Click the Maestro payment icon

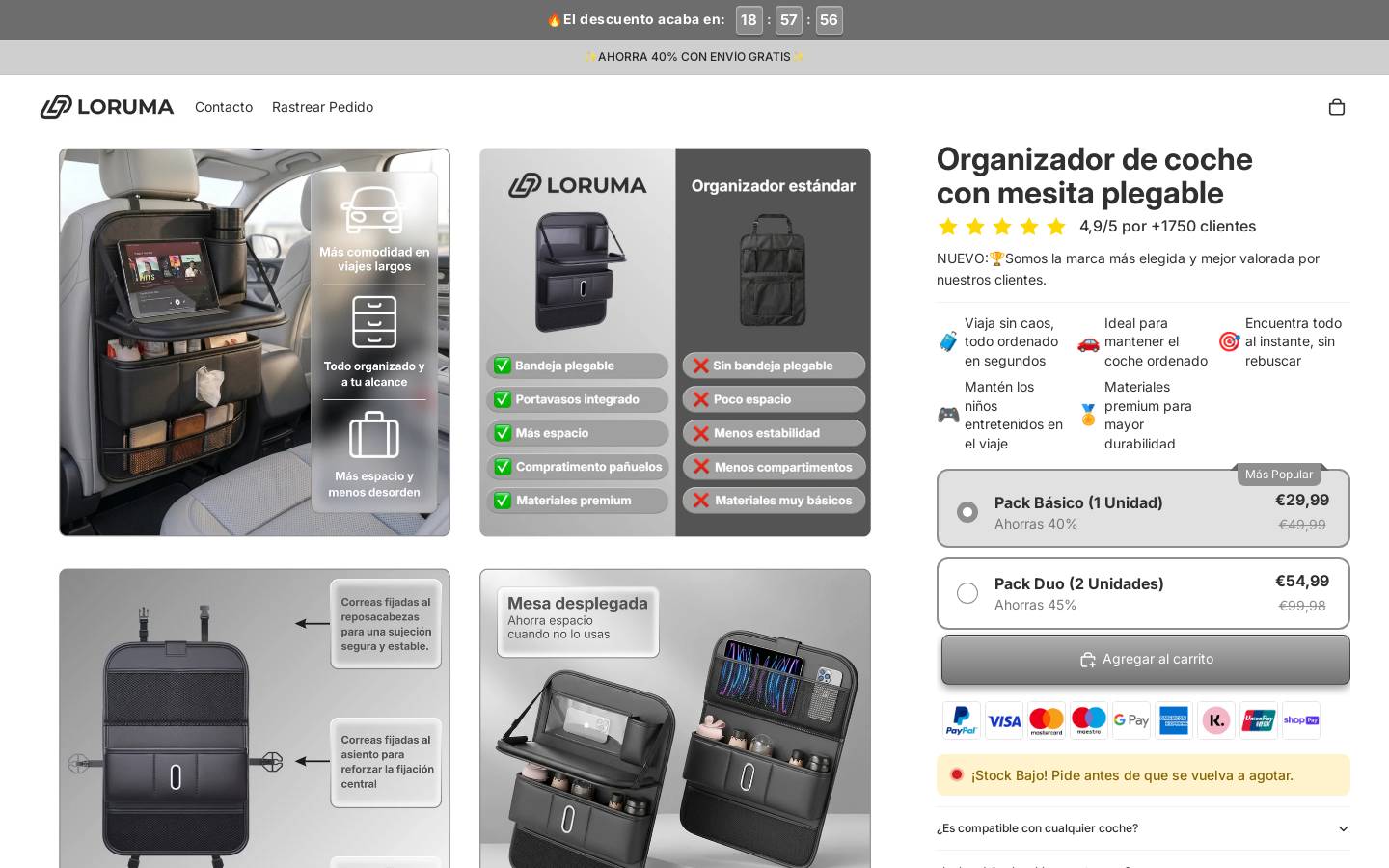click(x=1089, y=720)
